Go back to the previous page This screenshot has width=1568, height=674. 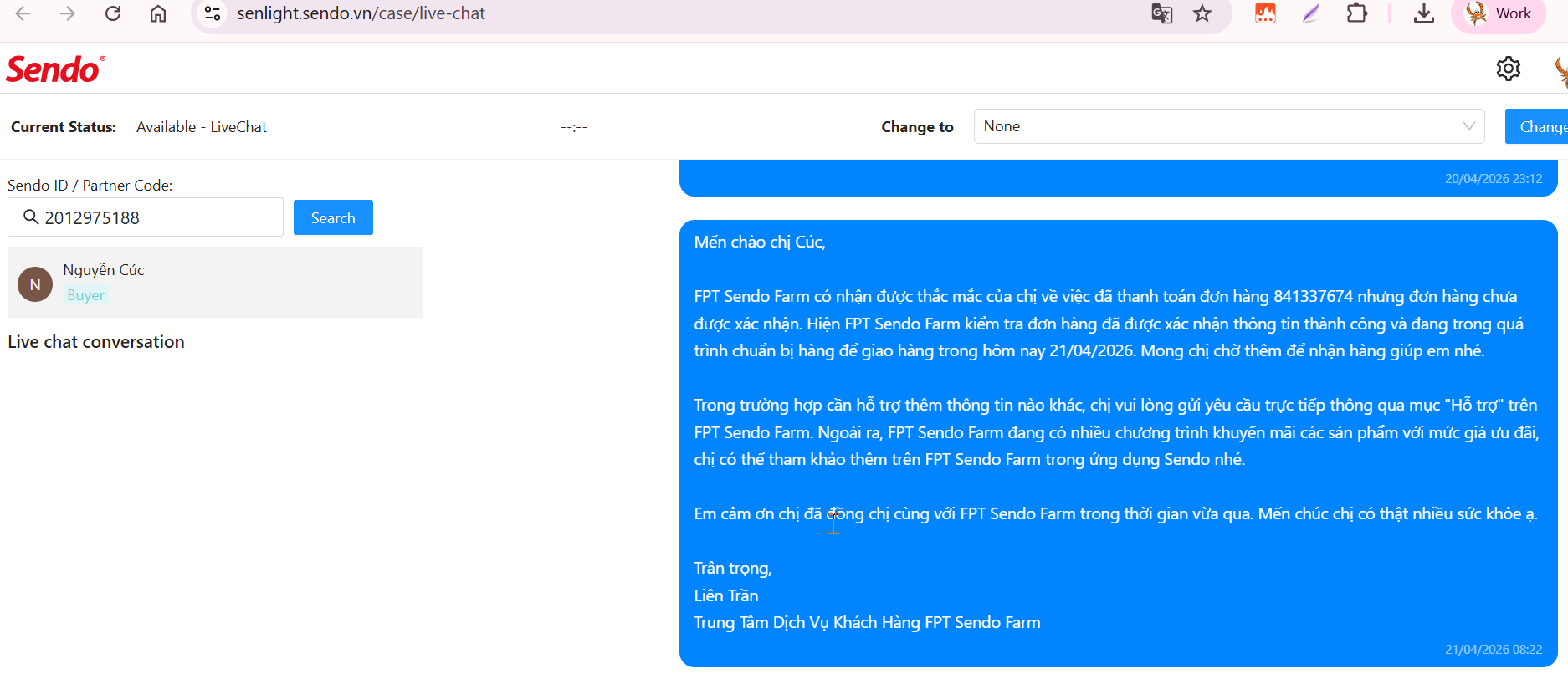coord(23,13)
